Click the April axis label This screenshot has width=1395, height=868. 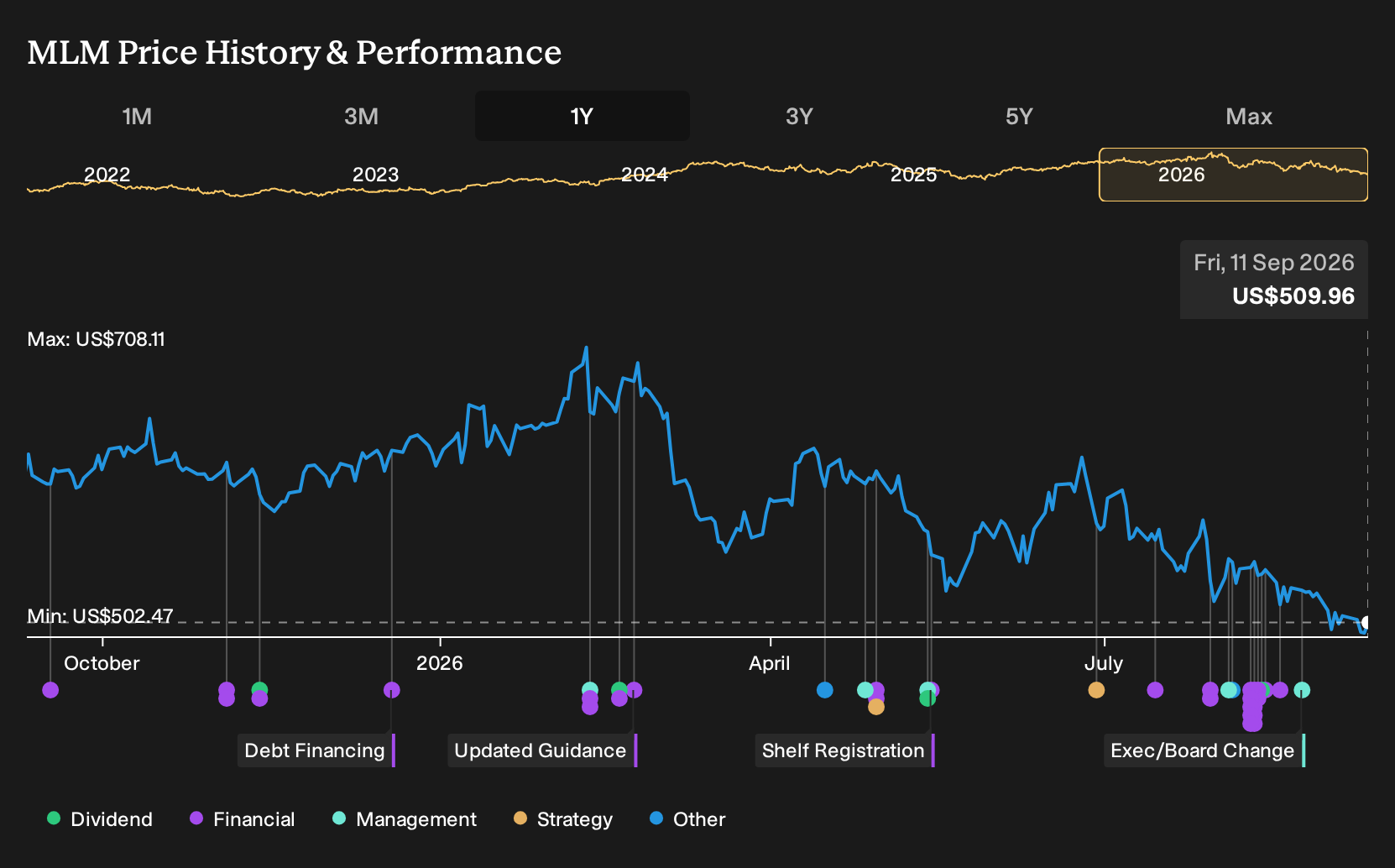770,663
